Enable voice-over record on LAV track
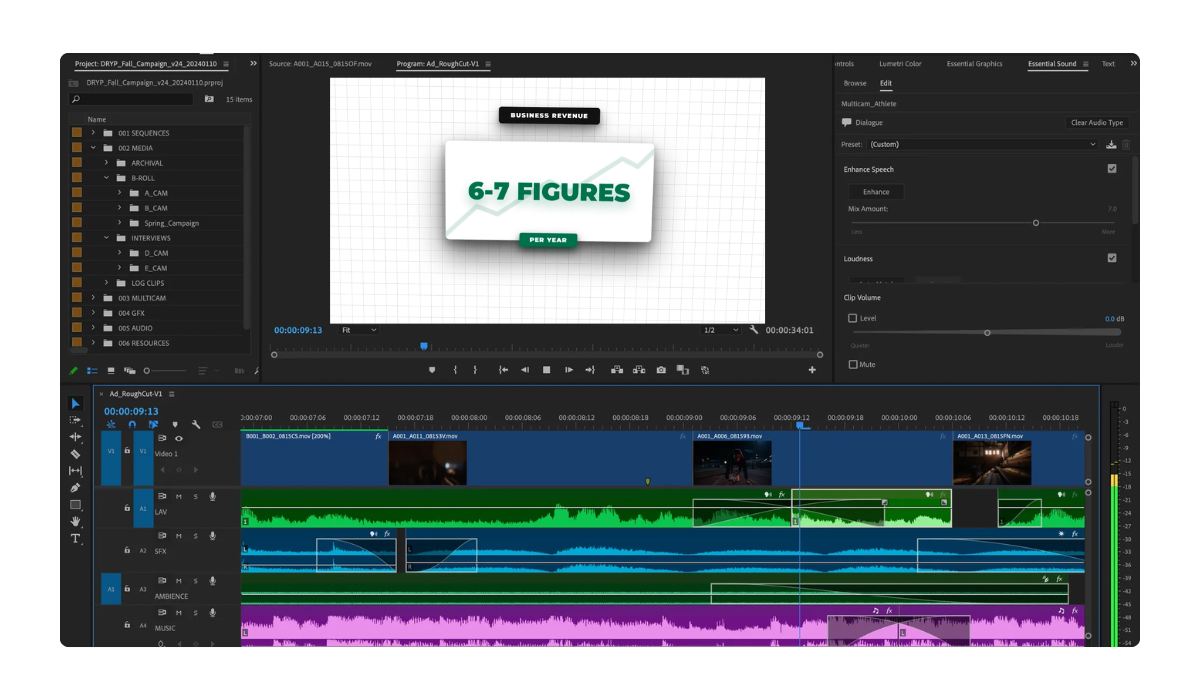Viewport: 1200px width, 700px height. click(212, 496)
